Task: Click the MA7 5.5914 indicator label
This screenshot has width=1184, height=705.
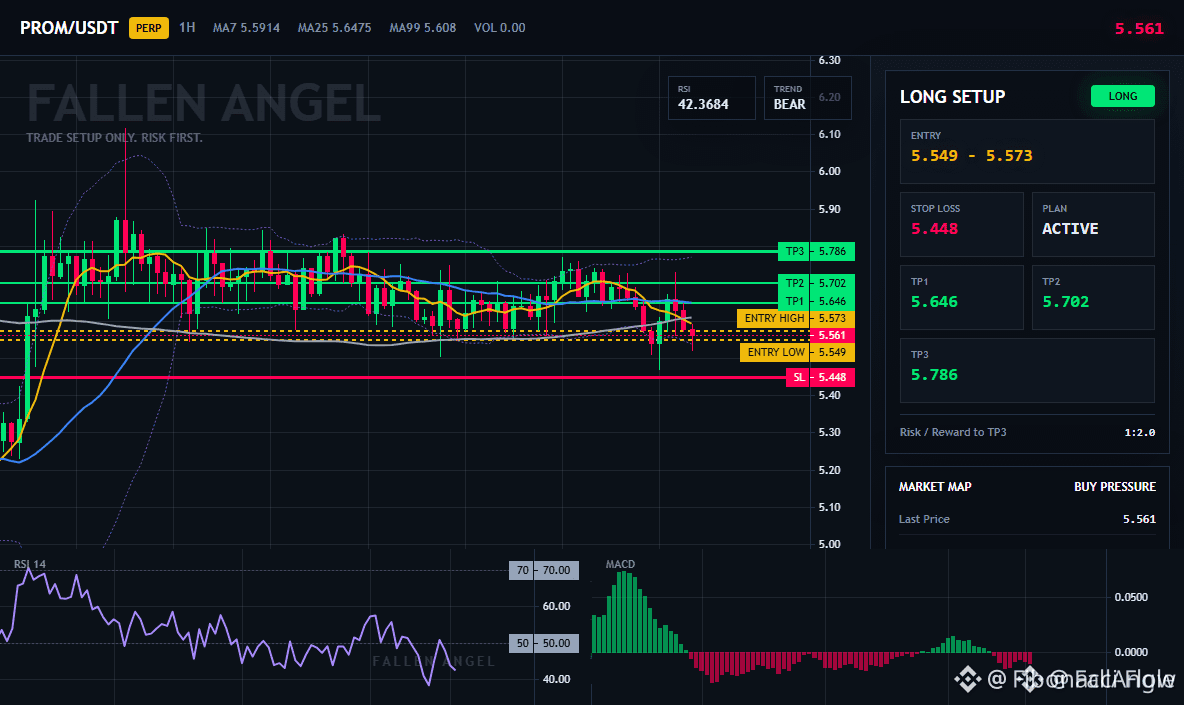Action: click(x=246, y=28)
